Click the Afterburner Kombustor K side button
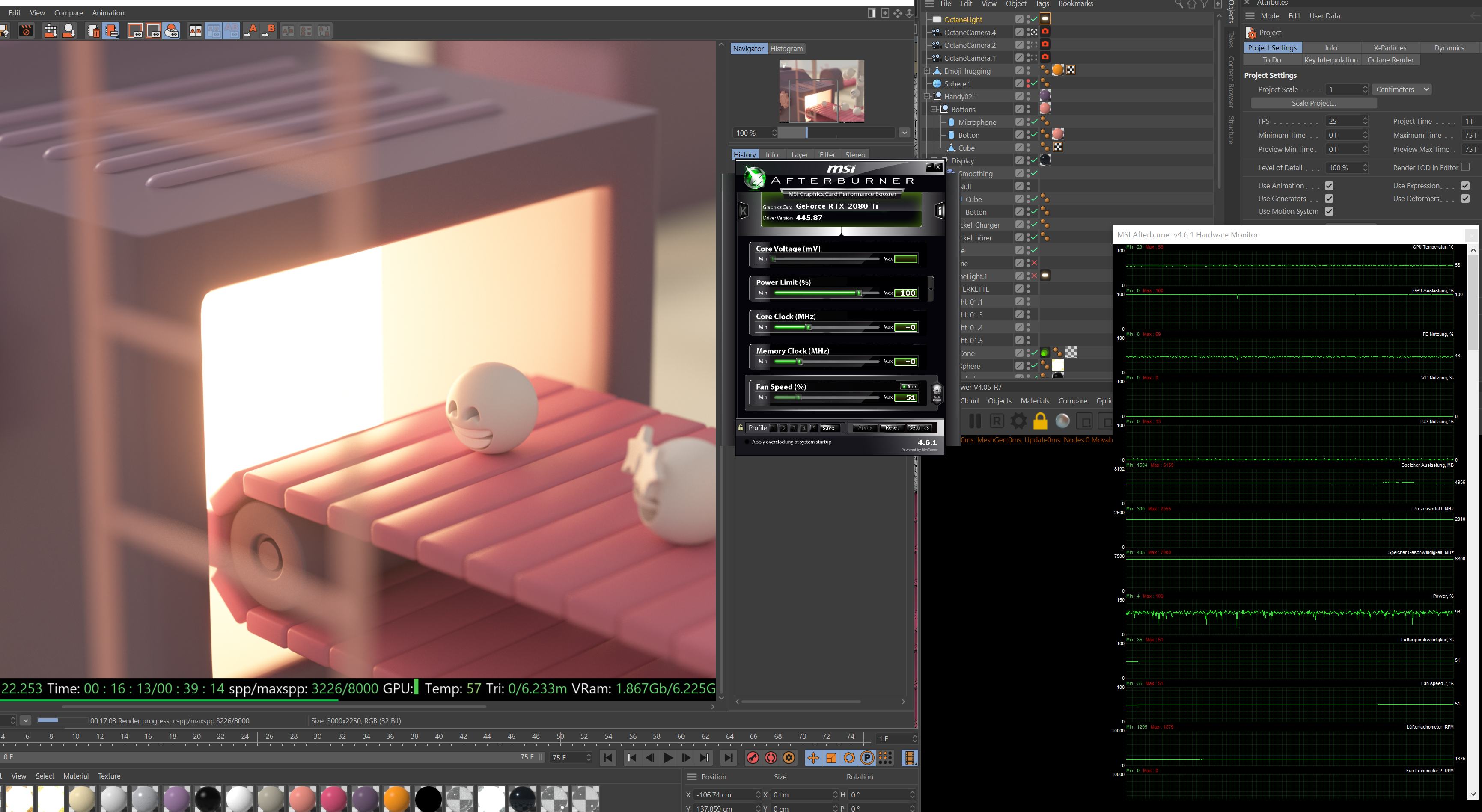Screen dimensions: 1482x812 click(743, 211)
